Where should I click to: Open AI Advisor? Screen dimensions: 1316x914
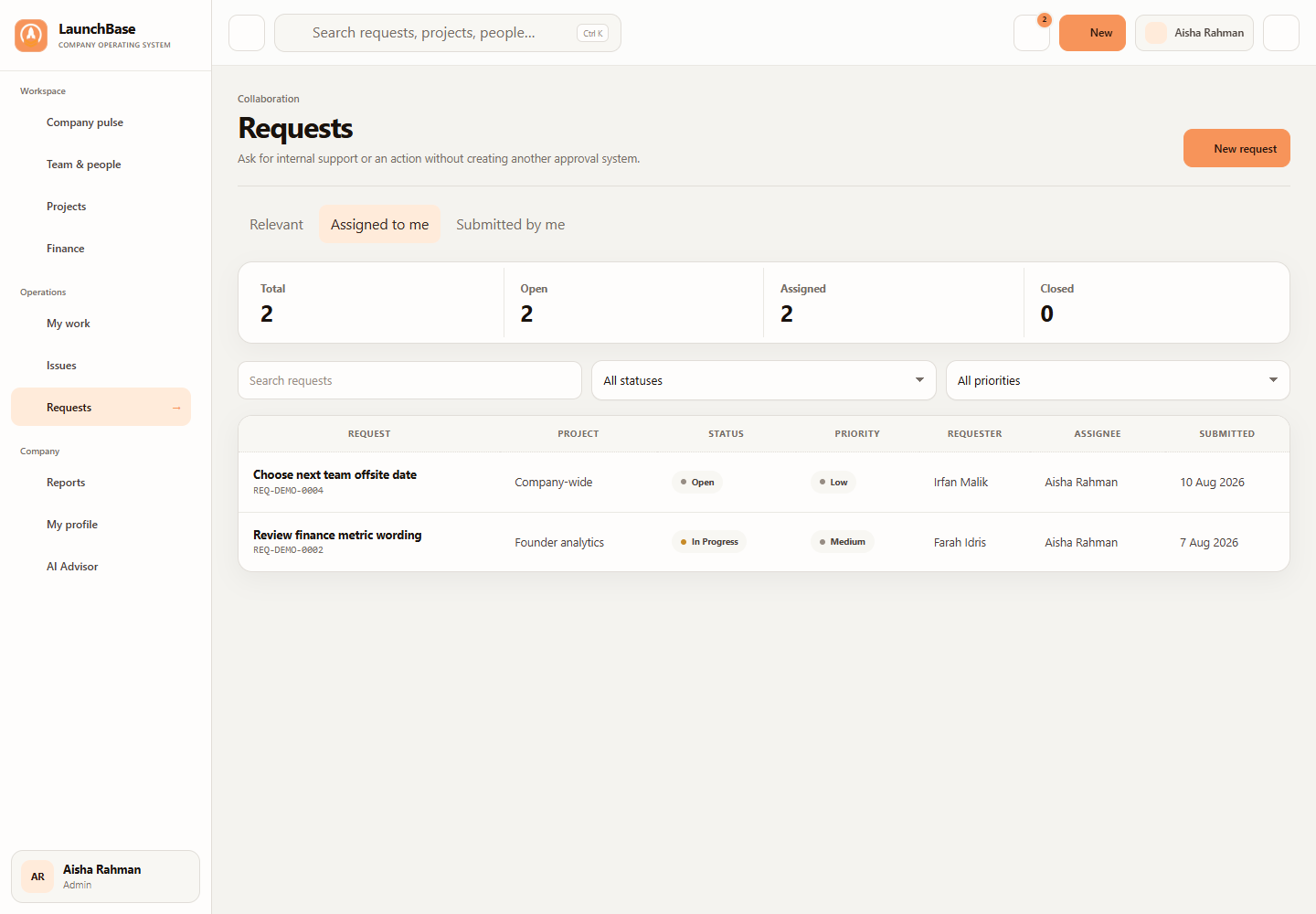(101, 567)
